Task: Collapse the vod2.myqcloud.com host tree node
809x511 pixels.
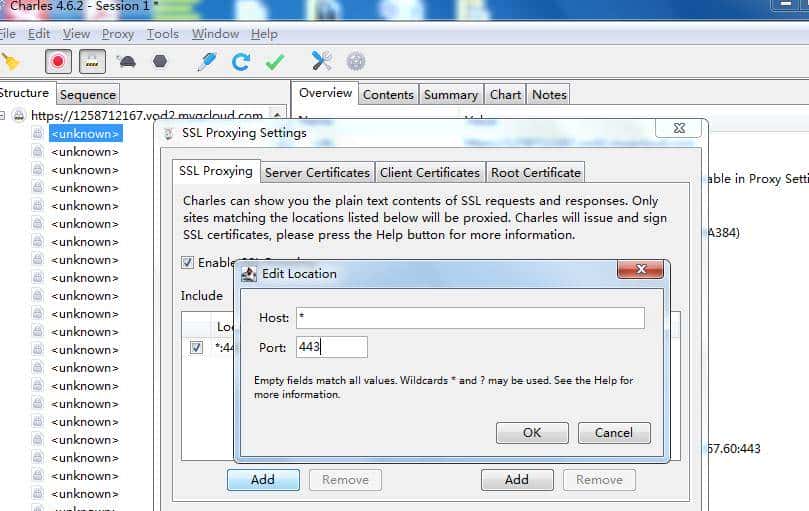Action: pyautogui.click(x=4, y=116)
